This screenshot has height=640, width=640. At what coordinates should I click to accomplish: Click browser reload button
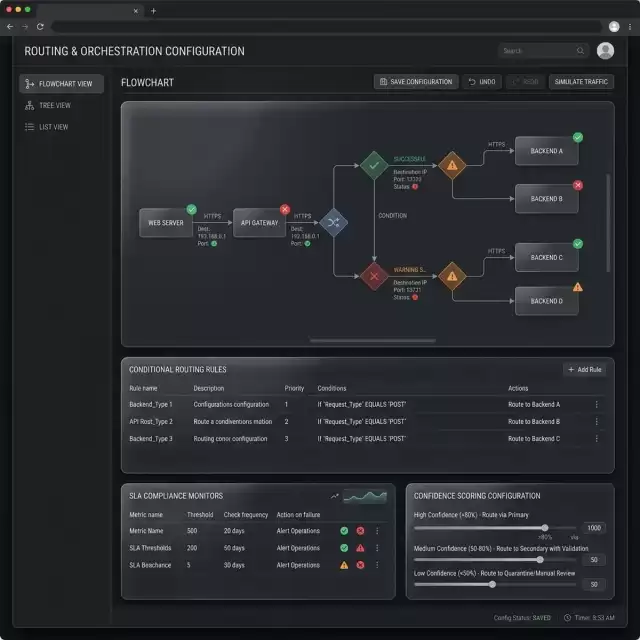(x=40, y=27)
